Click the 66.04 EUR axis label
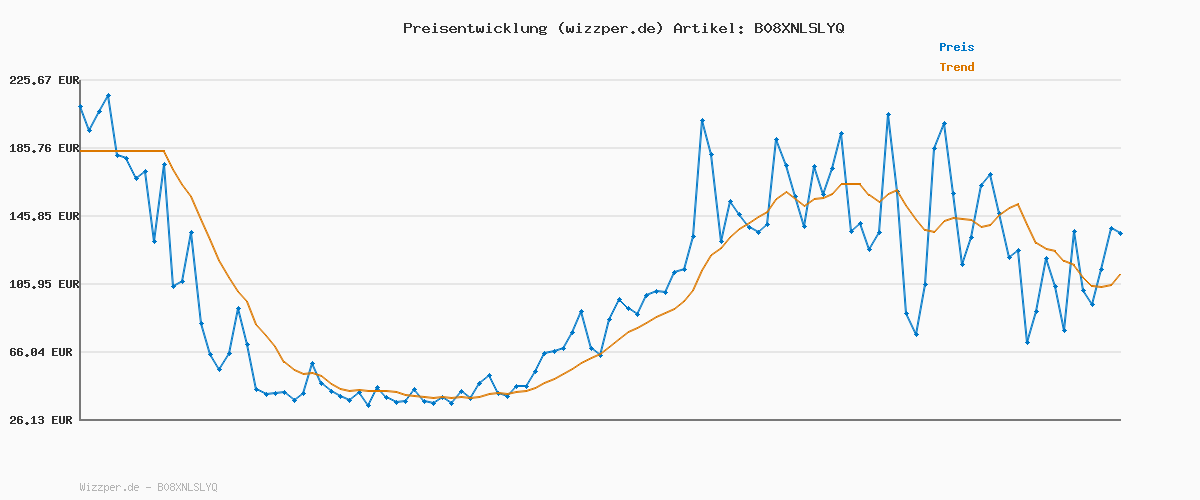 pyautogui.click(x=45, y=352)
